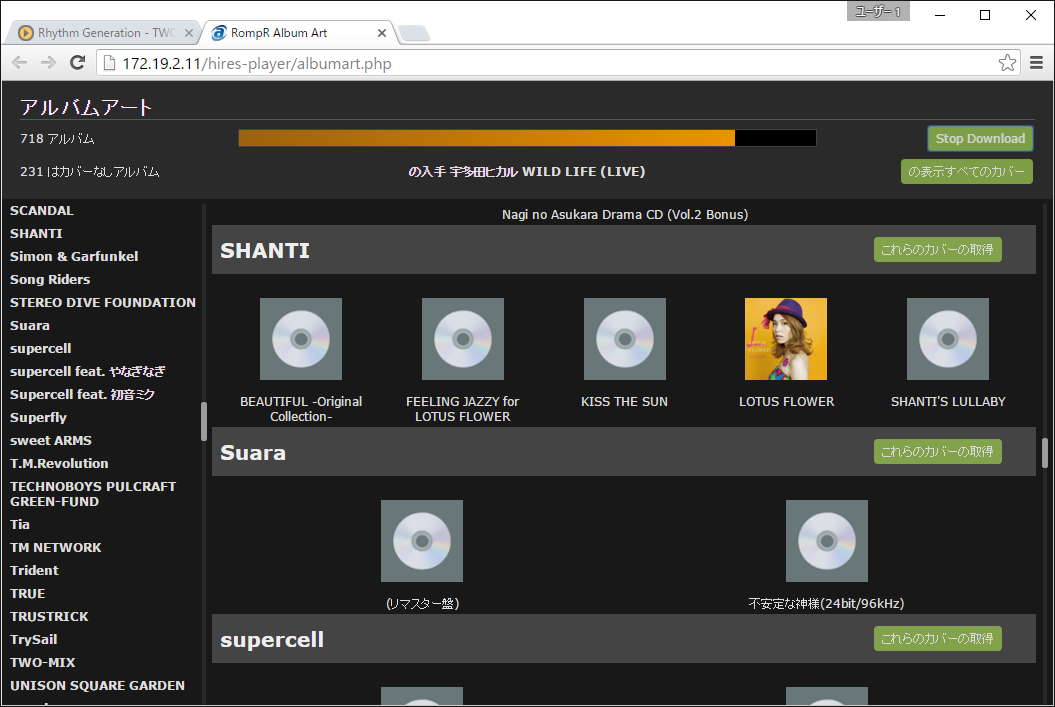The width and height of the screenshot is (1055, 707).
Task: Open the Chrome hamburger menu
Action: point(1036,63)
